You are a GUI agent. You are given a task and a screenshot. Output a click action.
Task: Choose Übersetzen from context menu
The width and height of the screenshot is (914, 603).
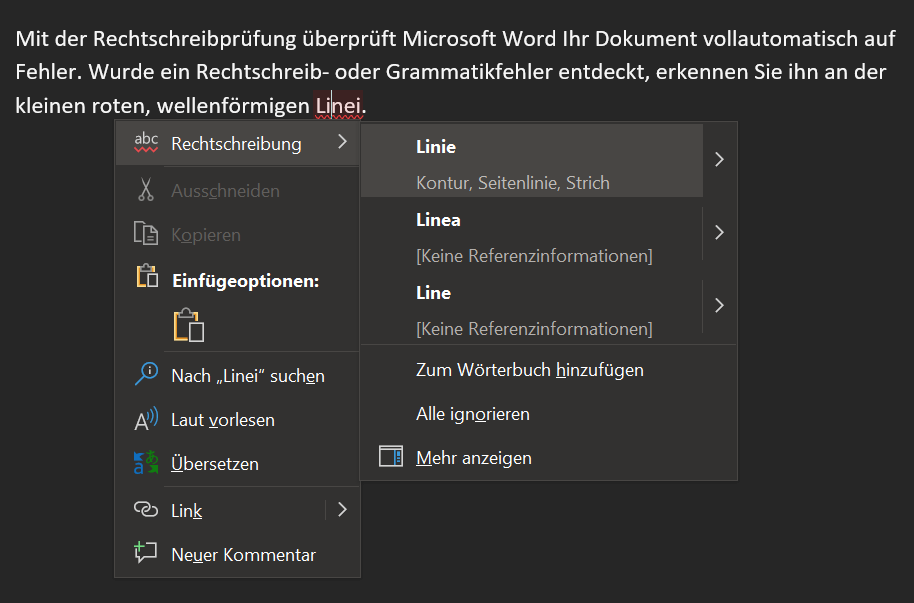[x=237, y=464]
